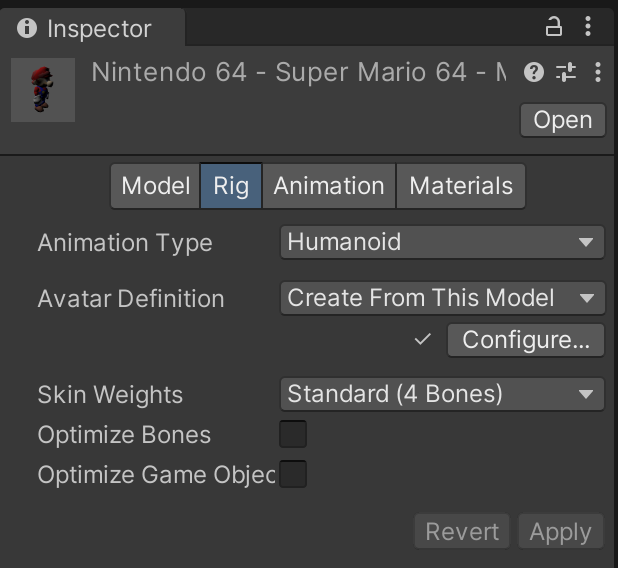This screenshot has width=618, height=568.
Task: Click the checkmark beside Configure
Action: tap(422, 340)
